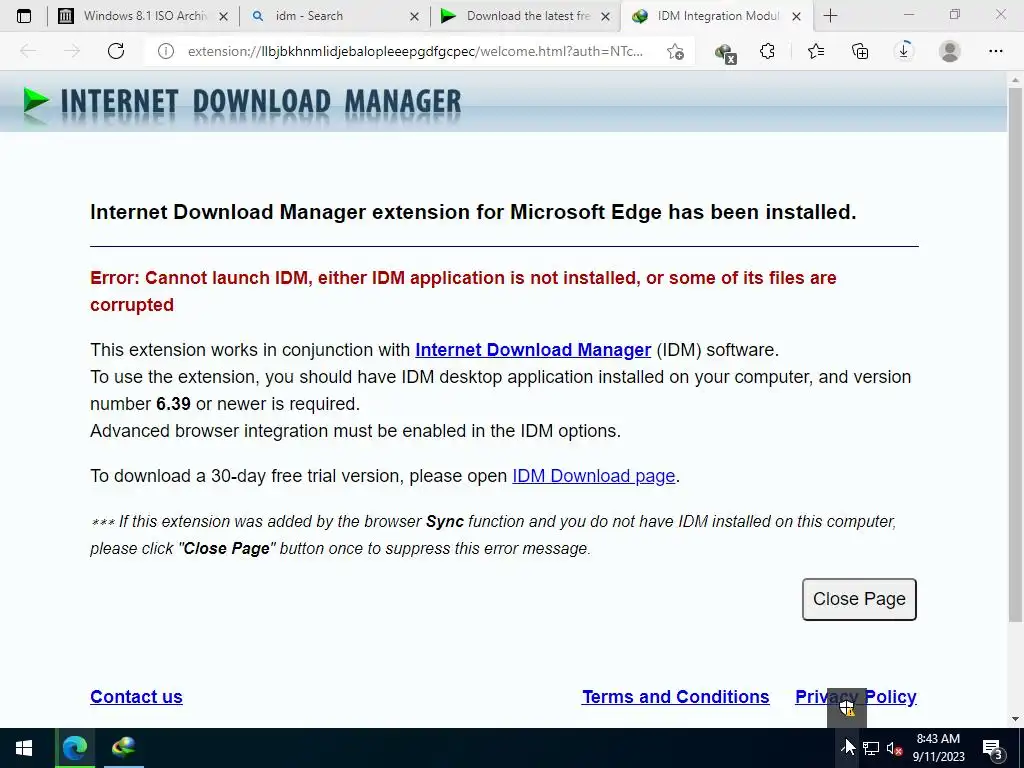Open the IDM Download page link

593,476
